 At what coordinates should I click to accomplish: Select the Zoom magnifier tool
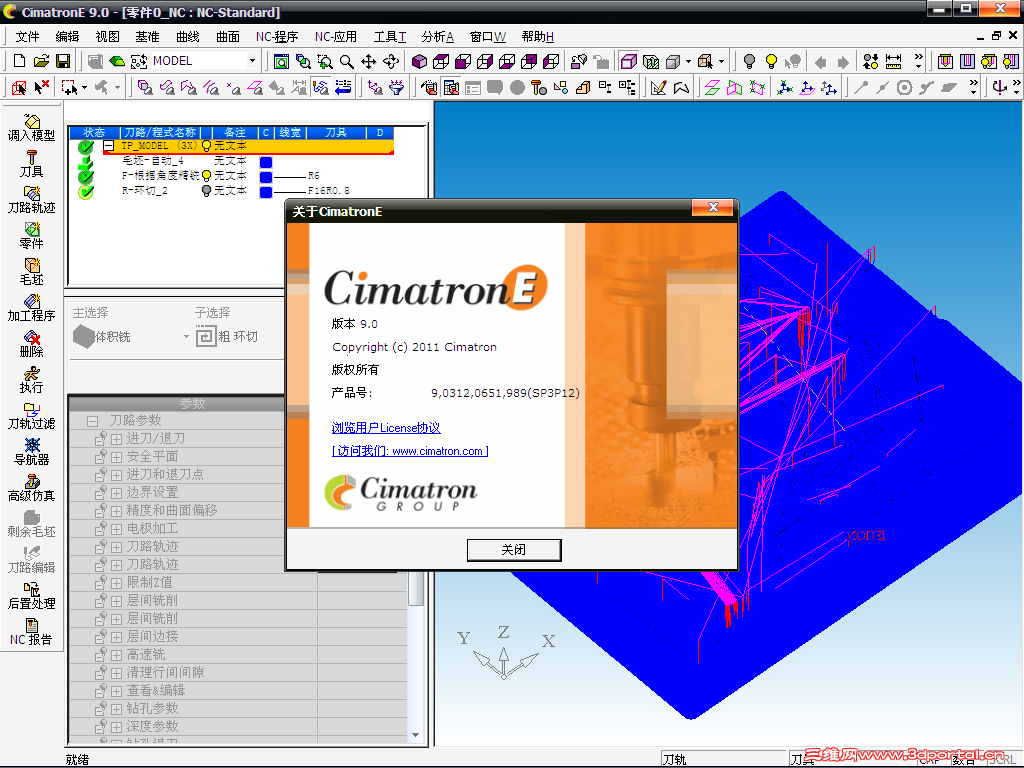coord(347,61)
